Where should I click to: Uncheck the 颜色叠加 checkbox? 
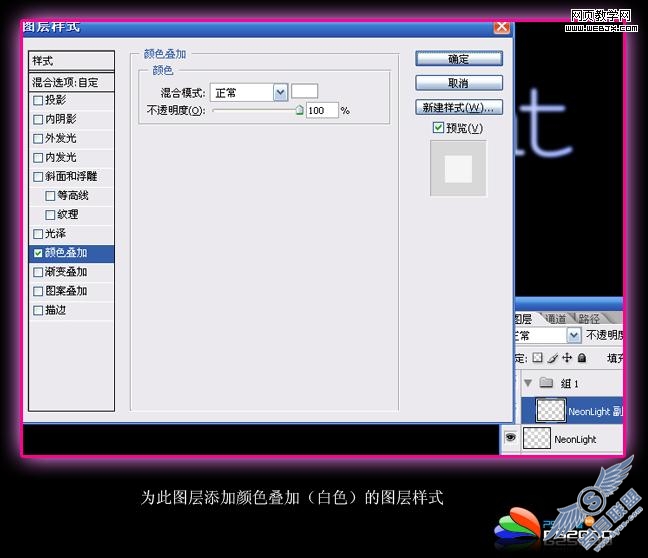tap(38, 253)
